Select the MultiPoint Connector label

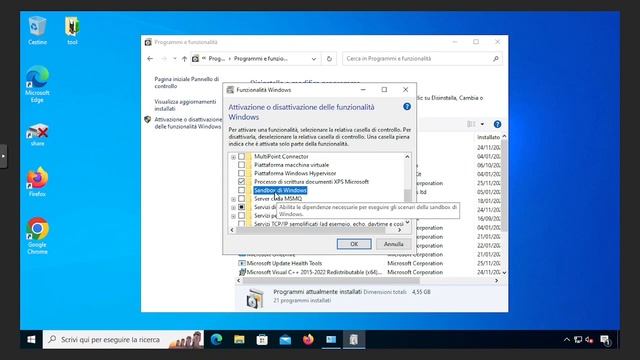coord(281,157)
